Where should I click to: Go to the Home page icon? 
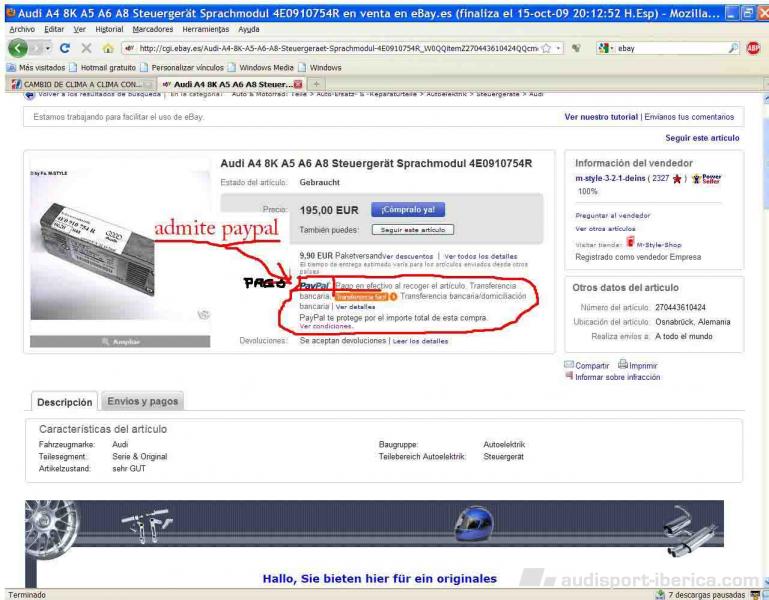[108, 48]
